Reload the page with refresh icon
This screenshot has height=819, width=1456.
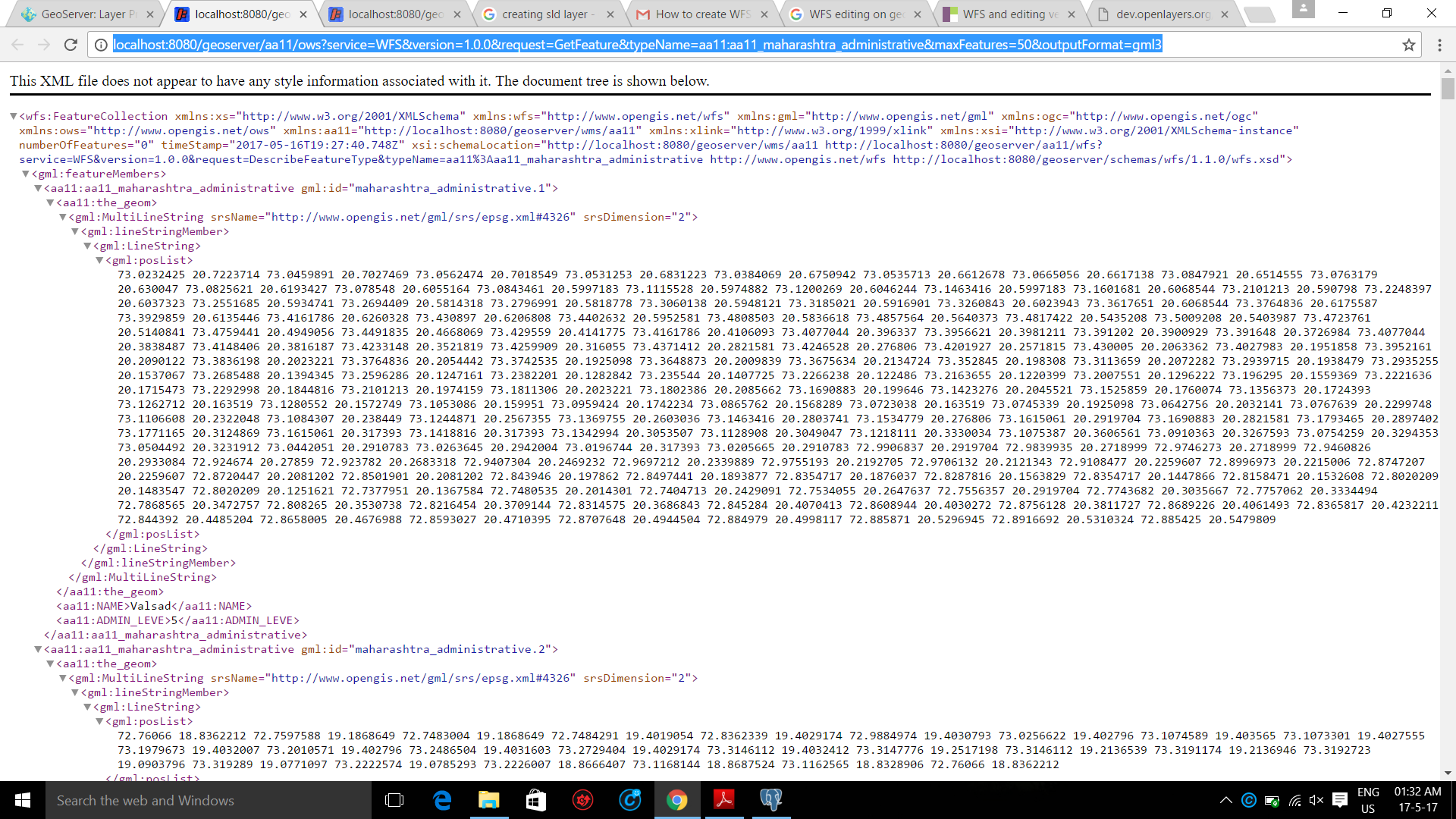coord(71,45)
